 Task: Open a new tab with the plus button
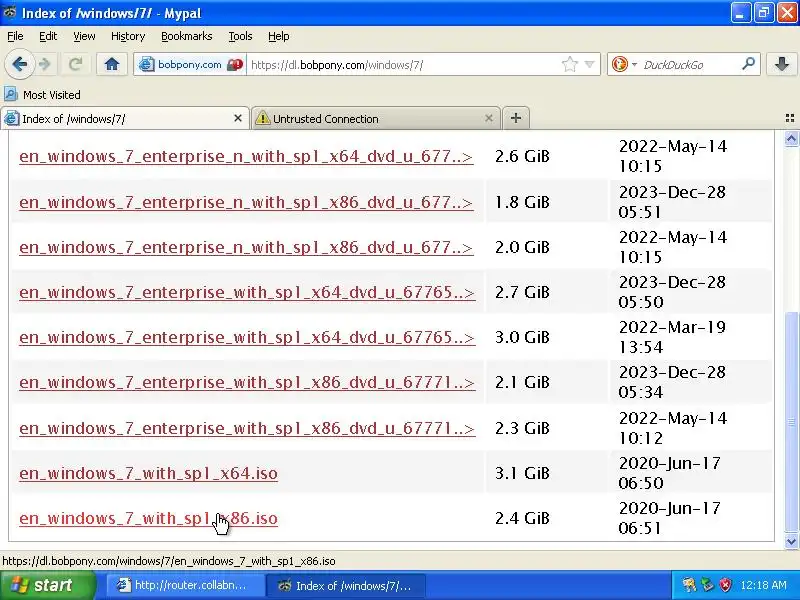coord(516,118)
